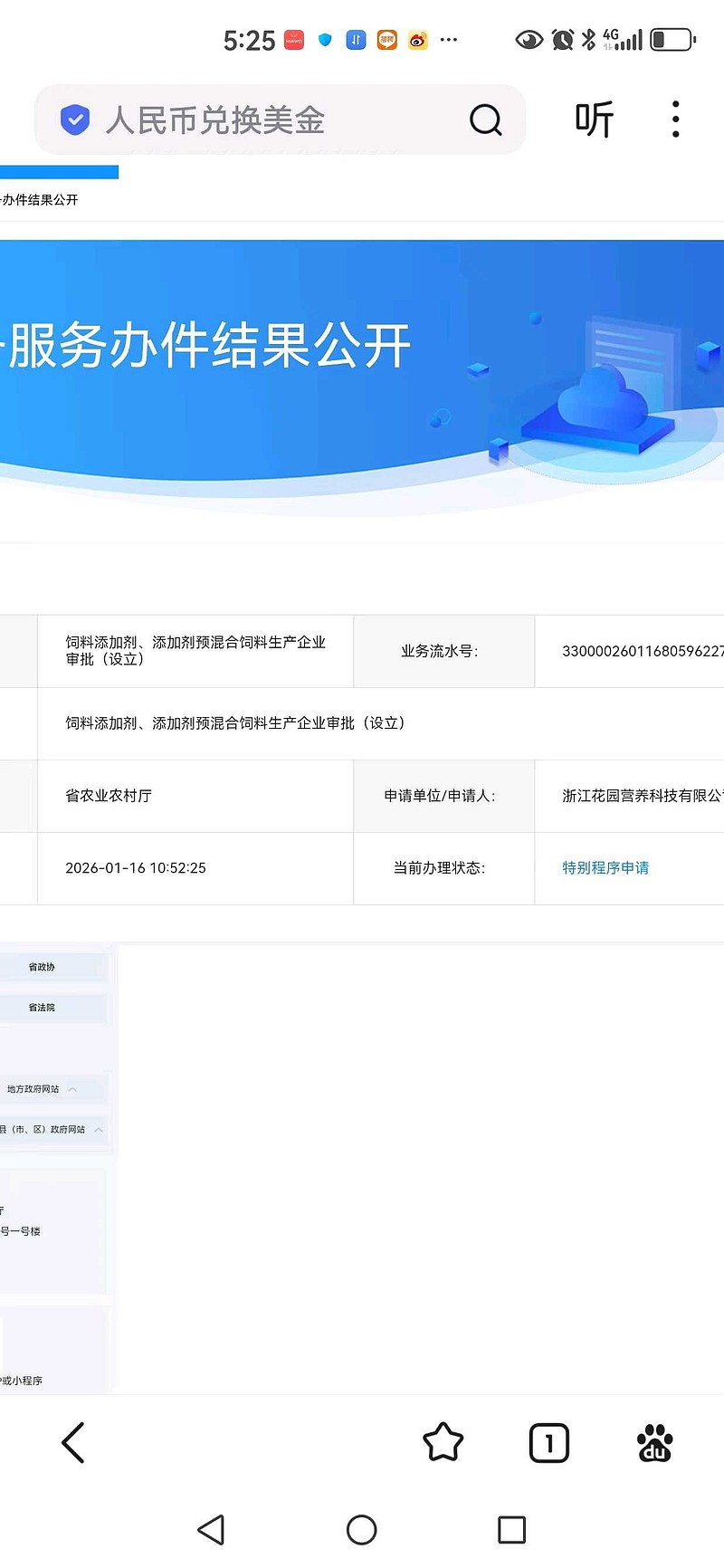Tap the 听 listen button
Viewport: 724px width, 1568px height.
[x=594, y=120]
